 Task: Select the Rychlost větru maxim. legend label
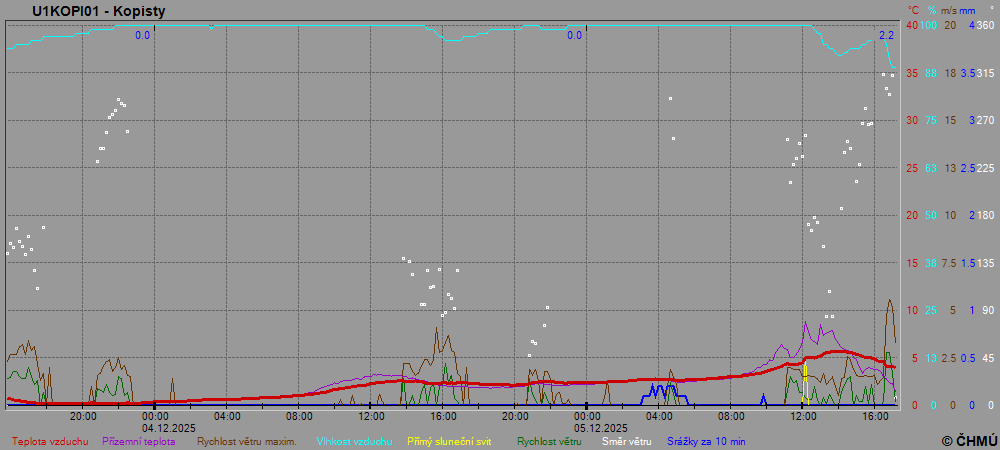[x=246, y=440]
